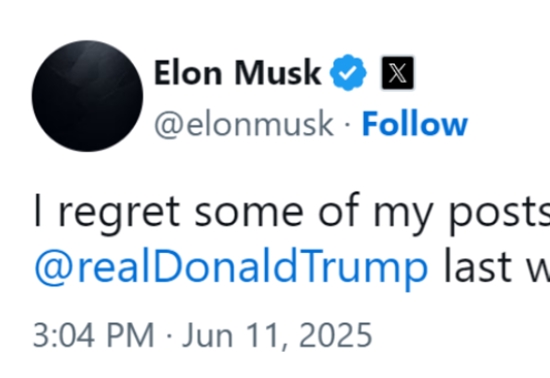
Task: Click the word "of" in the tweet
Action: point(339,210)
